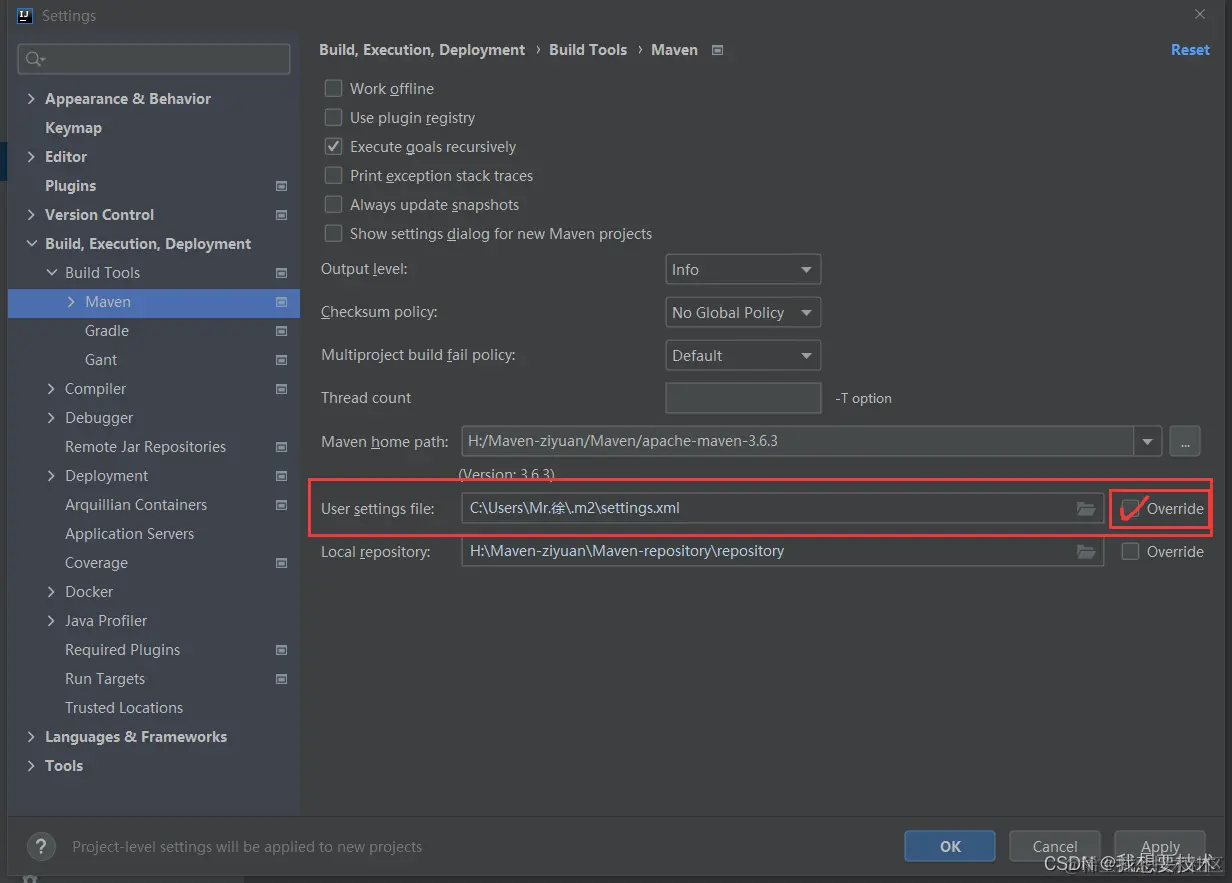Click the Thread count input field
Image resolution: width=1232 pixels, height=883 pixels.
coord(743,398)
